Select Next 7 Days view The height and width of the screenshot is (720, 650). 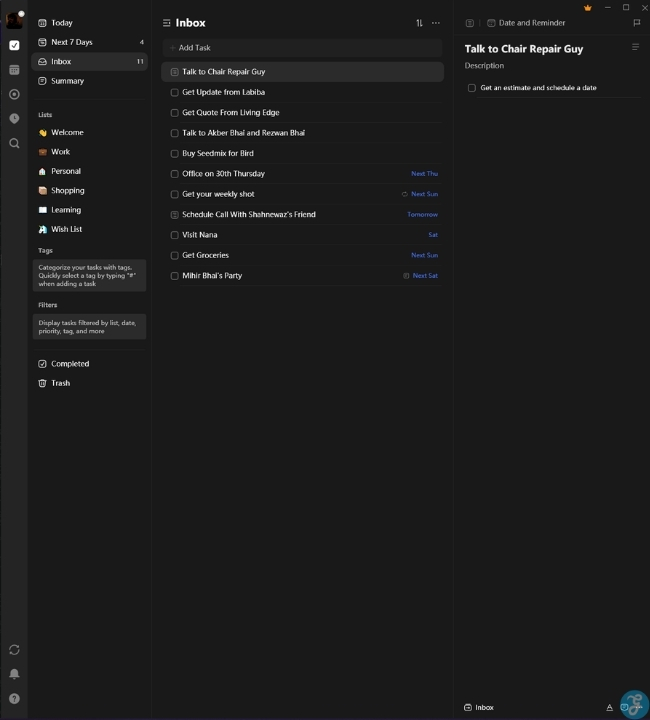point(90,42)
